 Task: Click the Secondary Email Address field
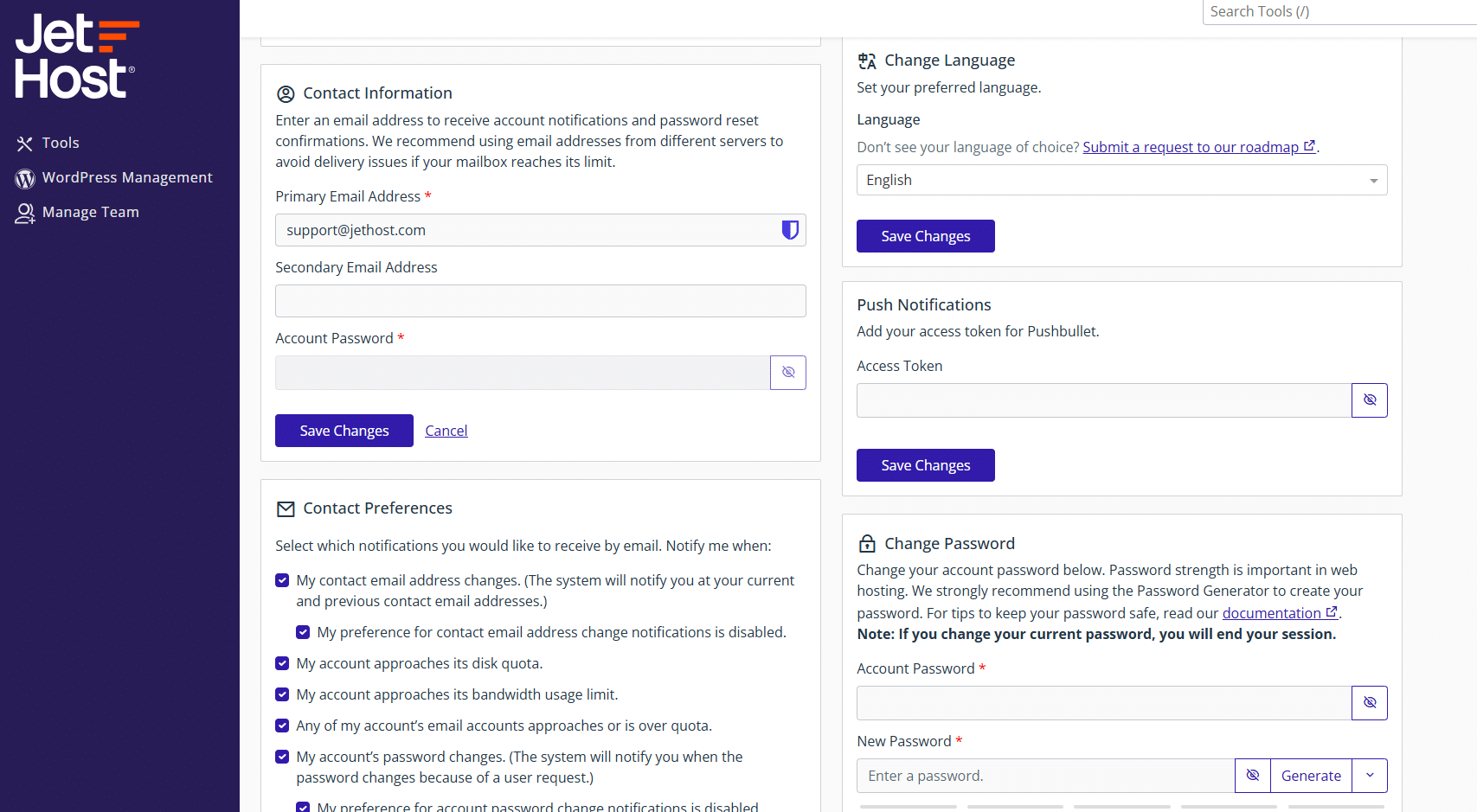pyautogui.click(x=540, y=301)
